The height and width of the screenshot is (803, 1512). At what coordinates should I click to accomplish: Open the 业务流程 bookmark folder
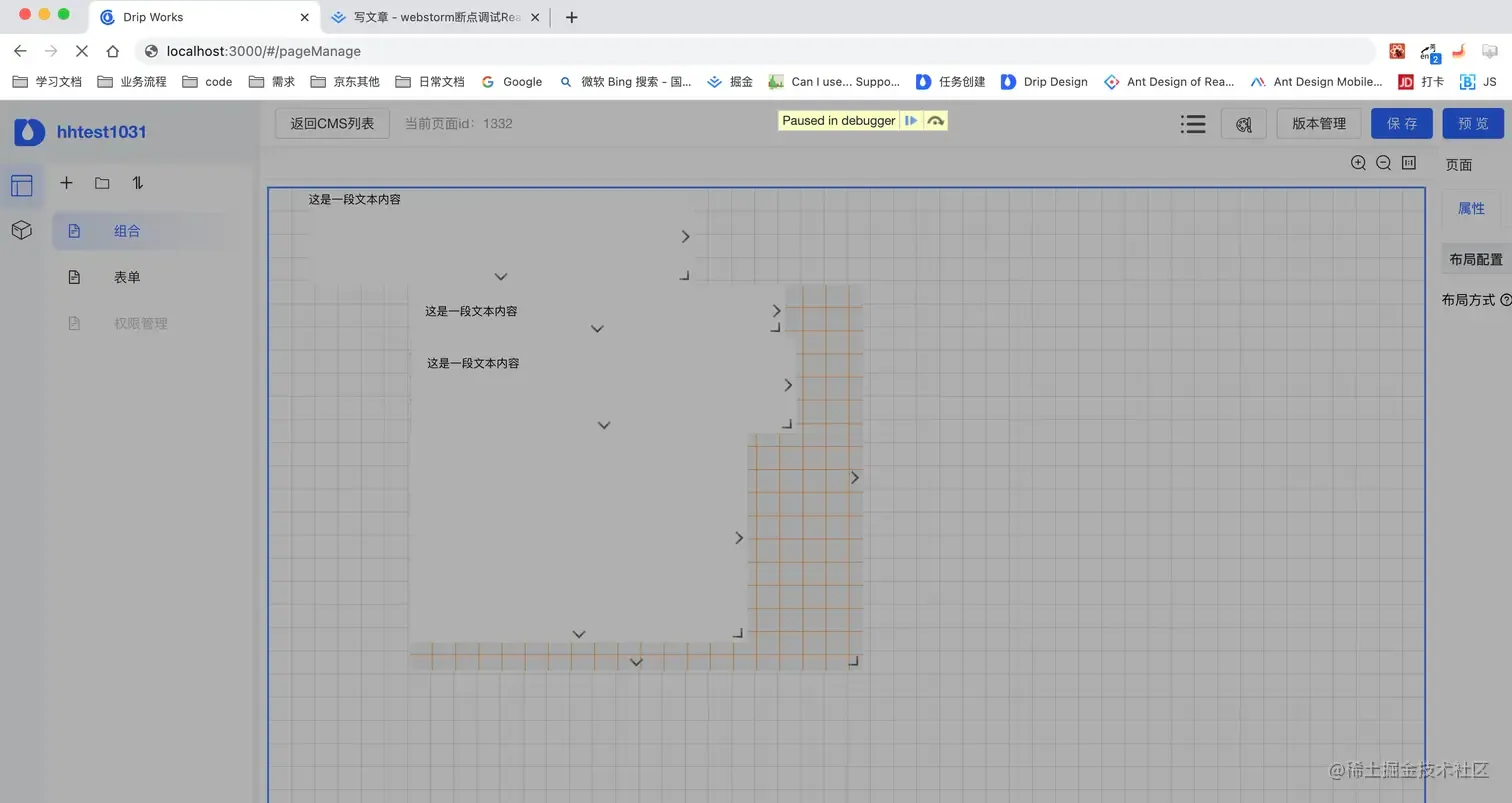tap(132, 82)
